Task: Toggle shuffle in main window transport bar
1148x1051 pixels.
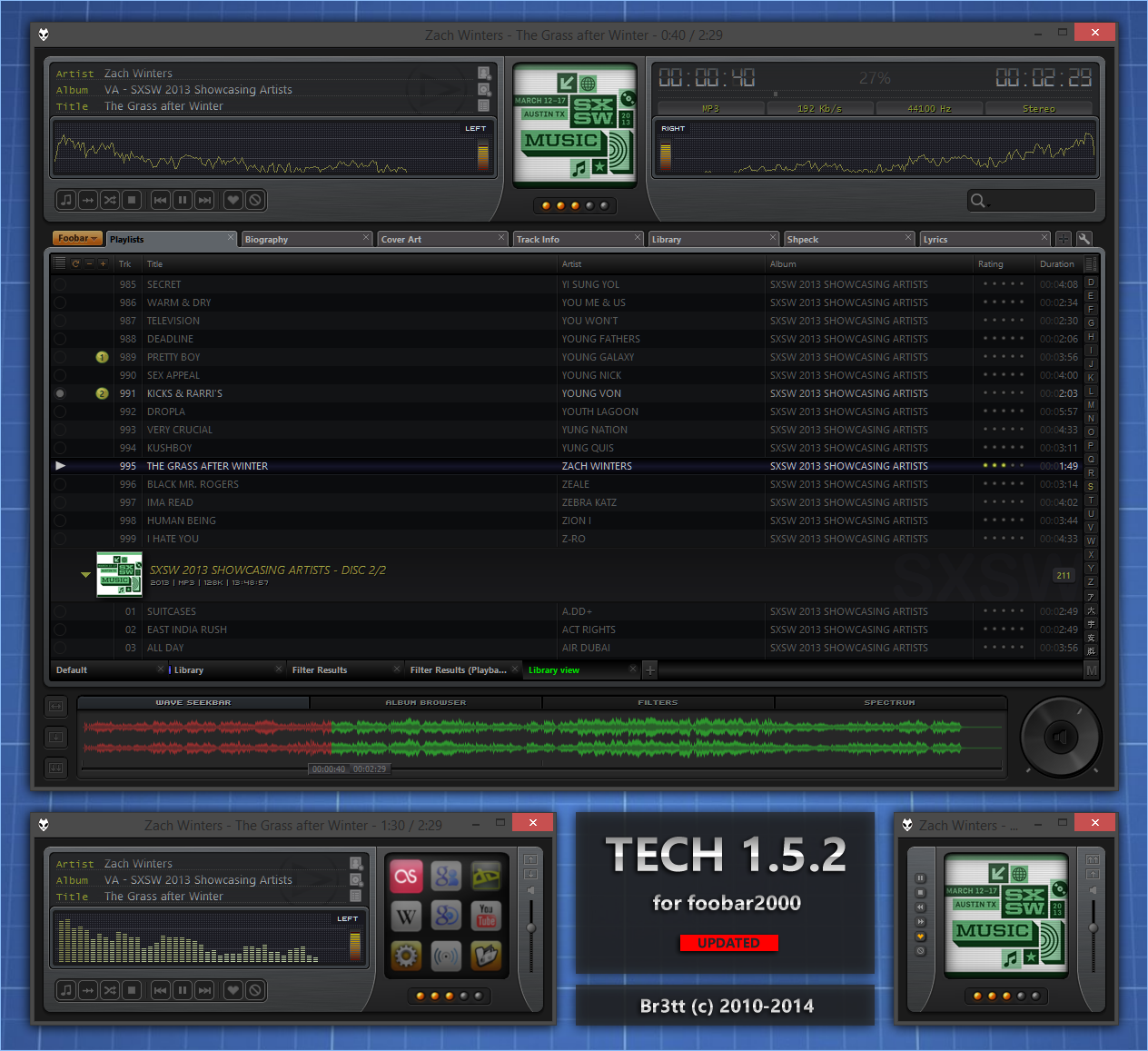Action: 110,200
